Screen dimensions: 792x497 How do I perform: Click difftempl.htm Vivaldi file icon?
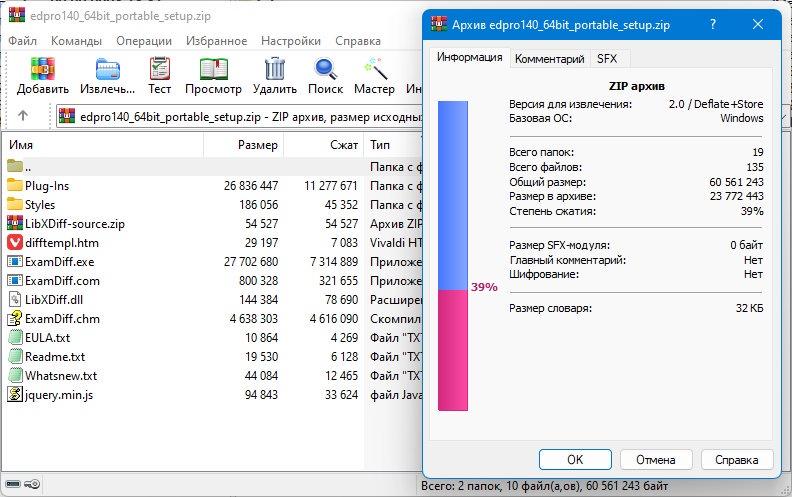click(15, 242)
